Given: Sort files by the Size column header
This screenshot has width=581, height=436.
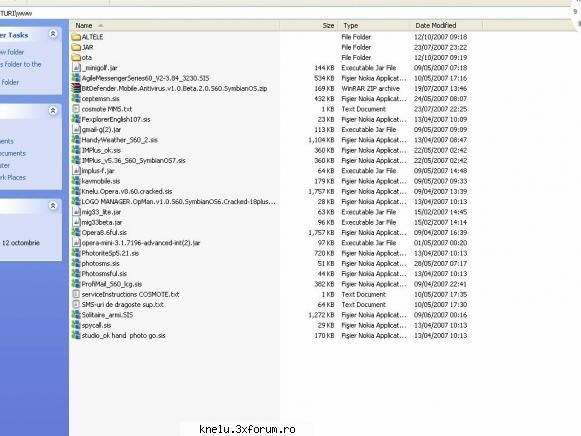Looking at the screenshot, I should (309, 26).
